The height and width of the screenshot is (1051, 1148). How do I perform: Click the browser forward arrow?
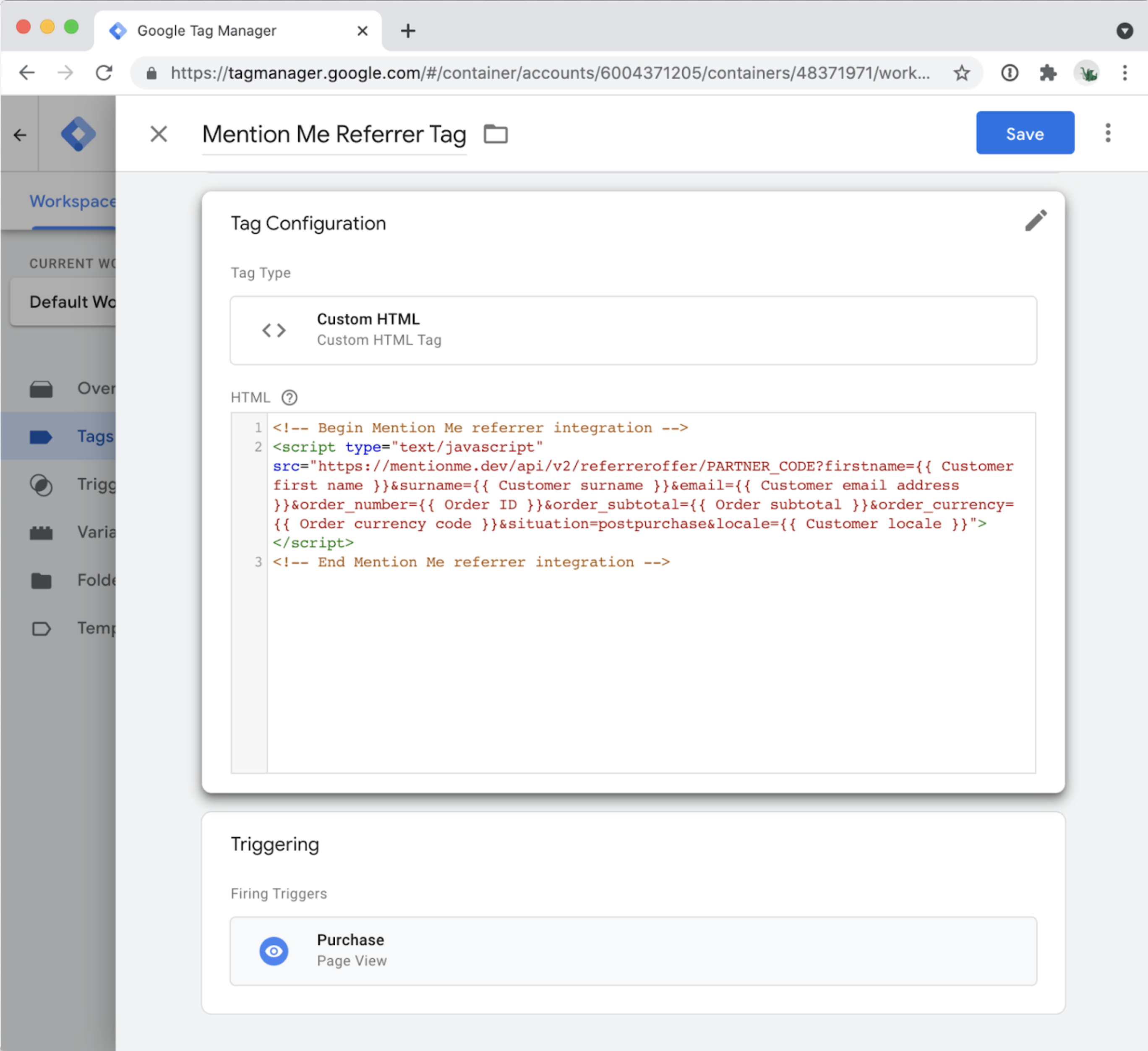pyautogui.click(x=65, y=73)
